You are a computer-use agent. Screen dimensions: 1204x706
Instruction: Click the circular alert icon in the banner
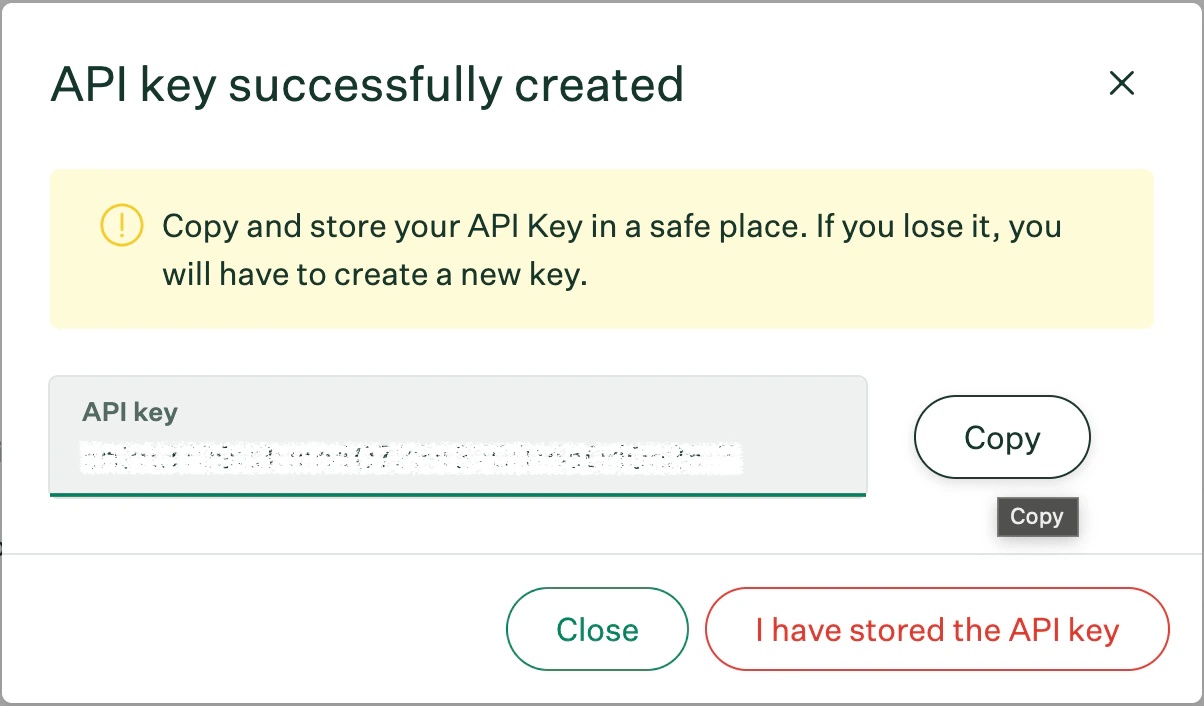(x=121, y=227)
